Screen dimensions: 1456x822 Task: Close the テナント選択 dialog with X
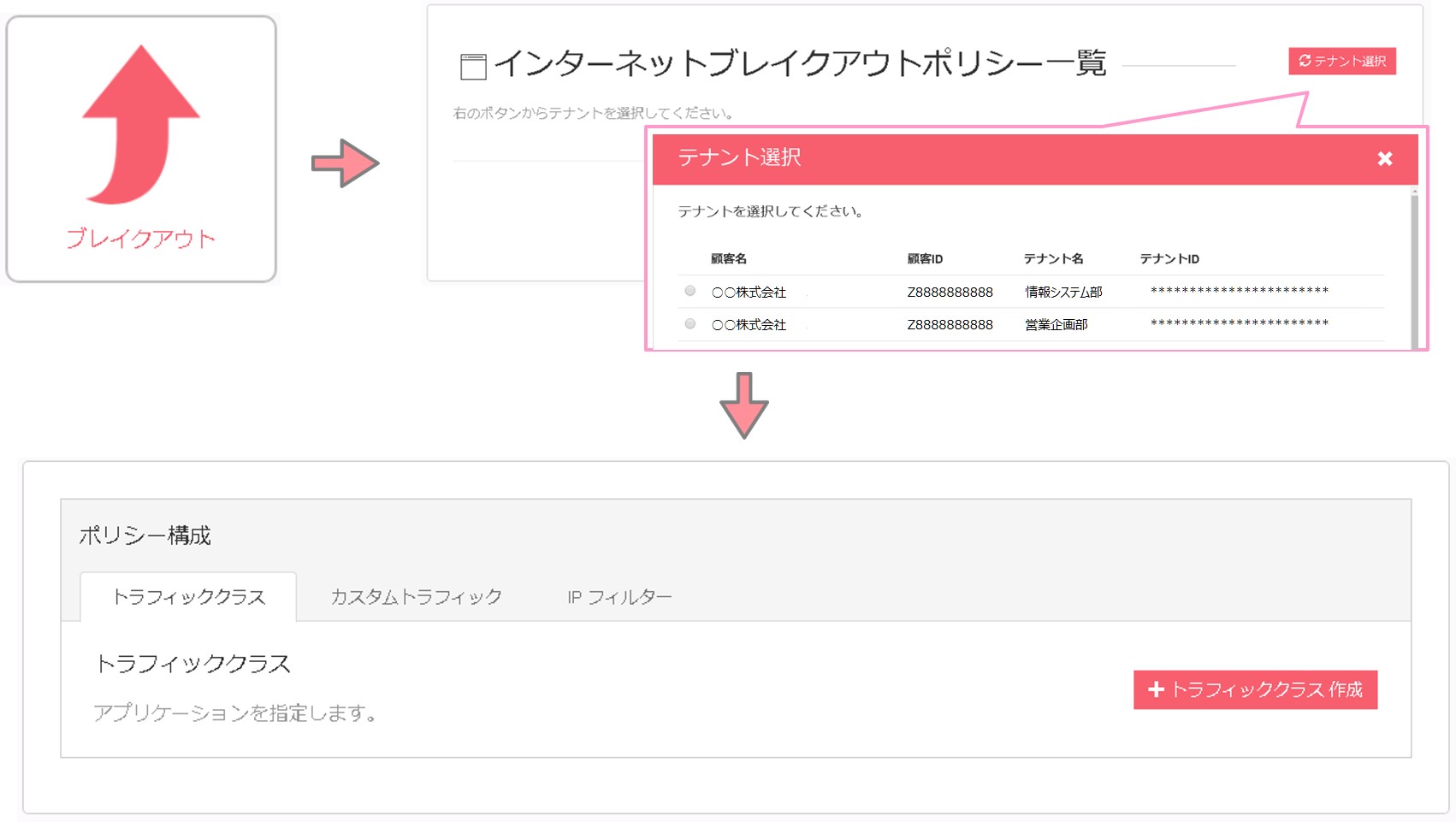point(1385,158)
